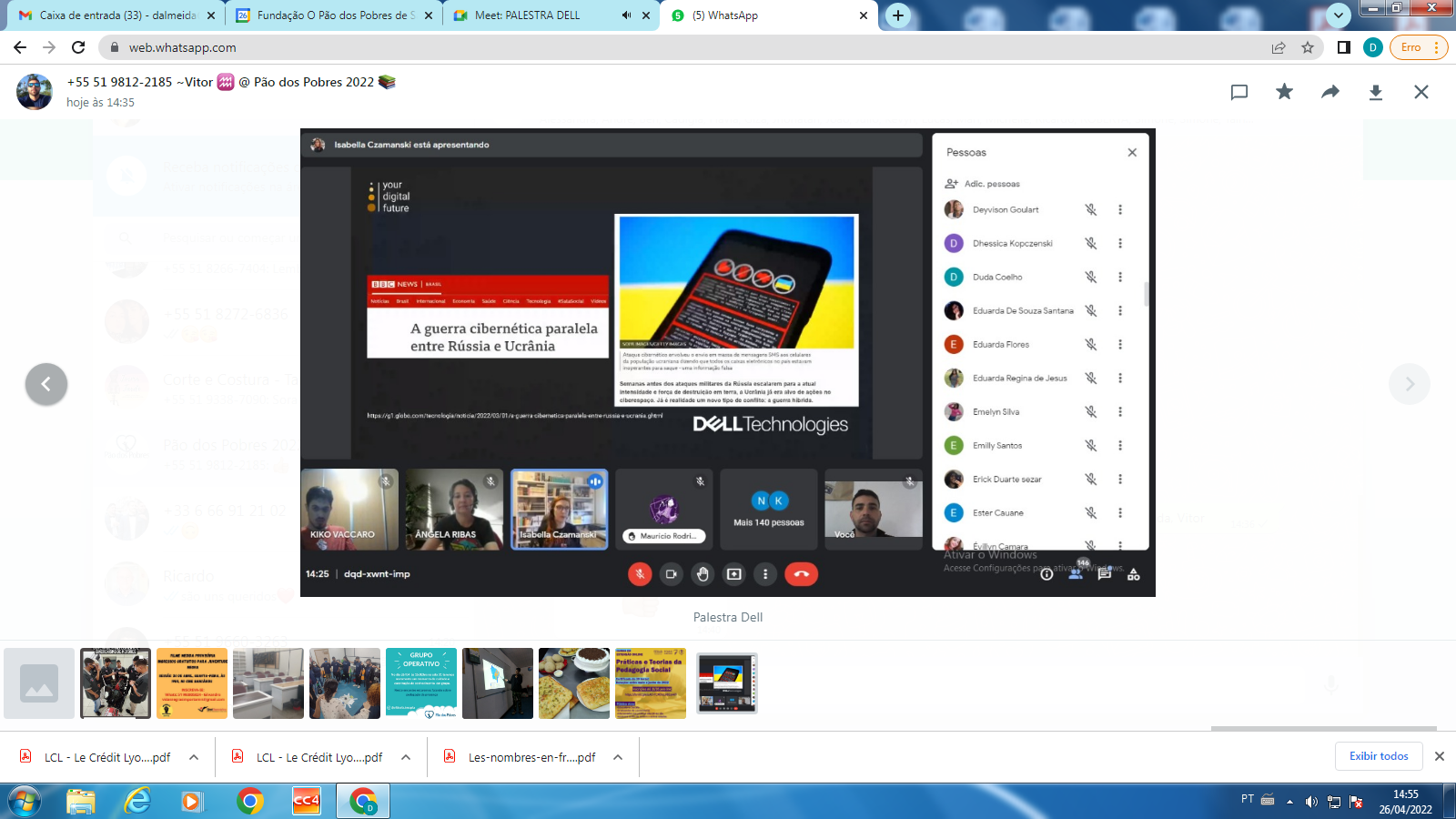1456x819 pixels.
Task: Select the teal Grupo Operativo thumbnail
Action: pos(421,683)
